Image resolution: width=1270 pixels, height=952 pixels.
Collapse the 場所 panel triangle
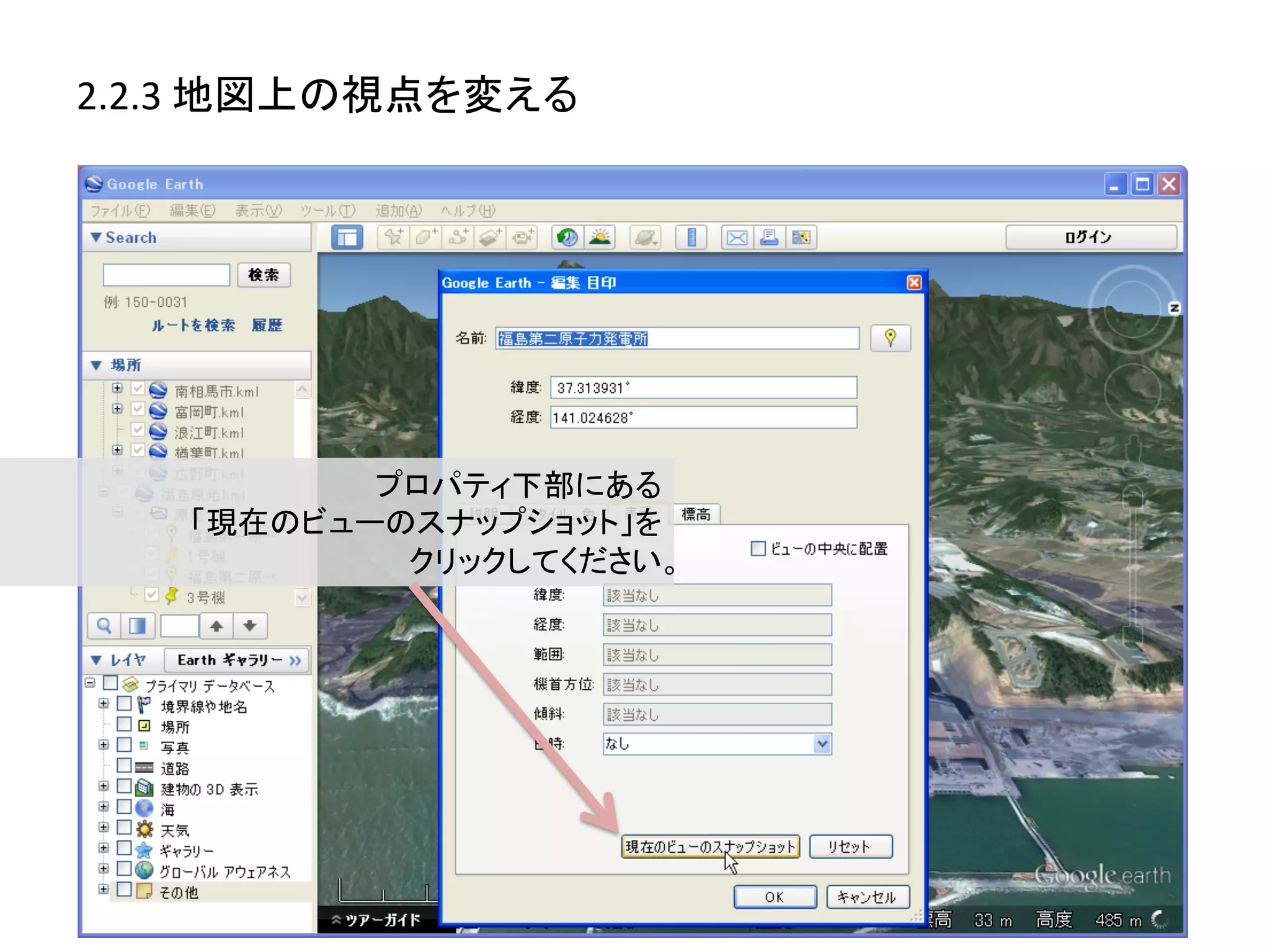(96, 365)
